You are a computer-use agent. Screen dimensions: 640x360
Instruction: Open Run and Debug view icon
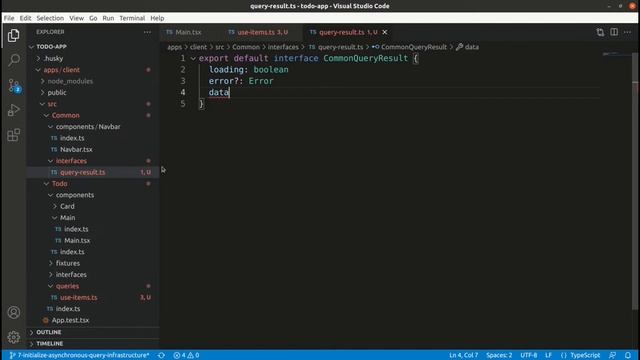pos(13,110)
